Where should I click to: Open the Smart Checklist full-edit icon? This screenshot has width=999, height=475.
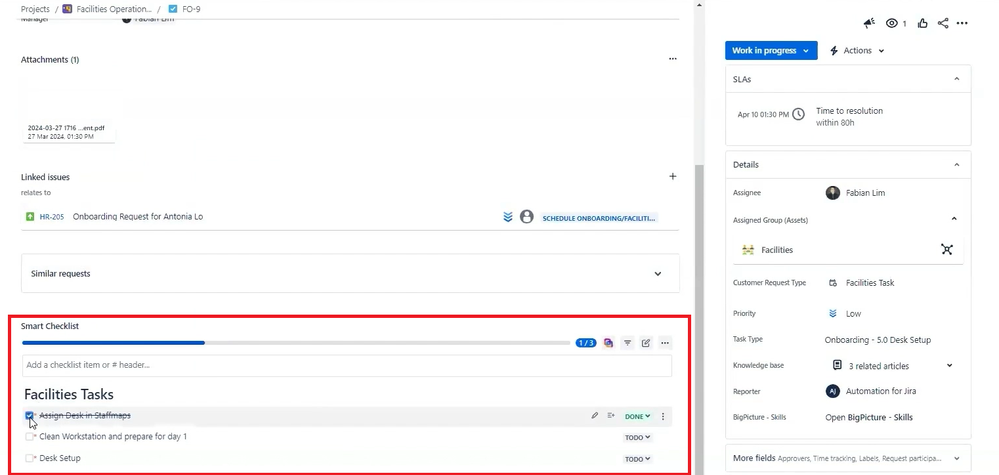point(646,343)
